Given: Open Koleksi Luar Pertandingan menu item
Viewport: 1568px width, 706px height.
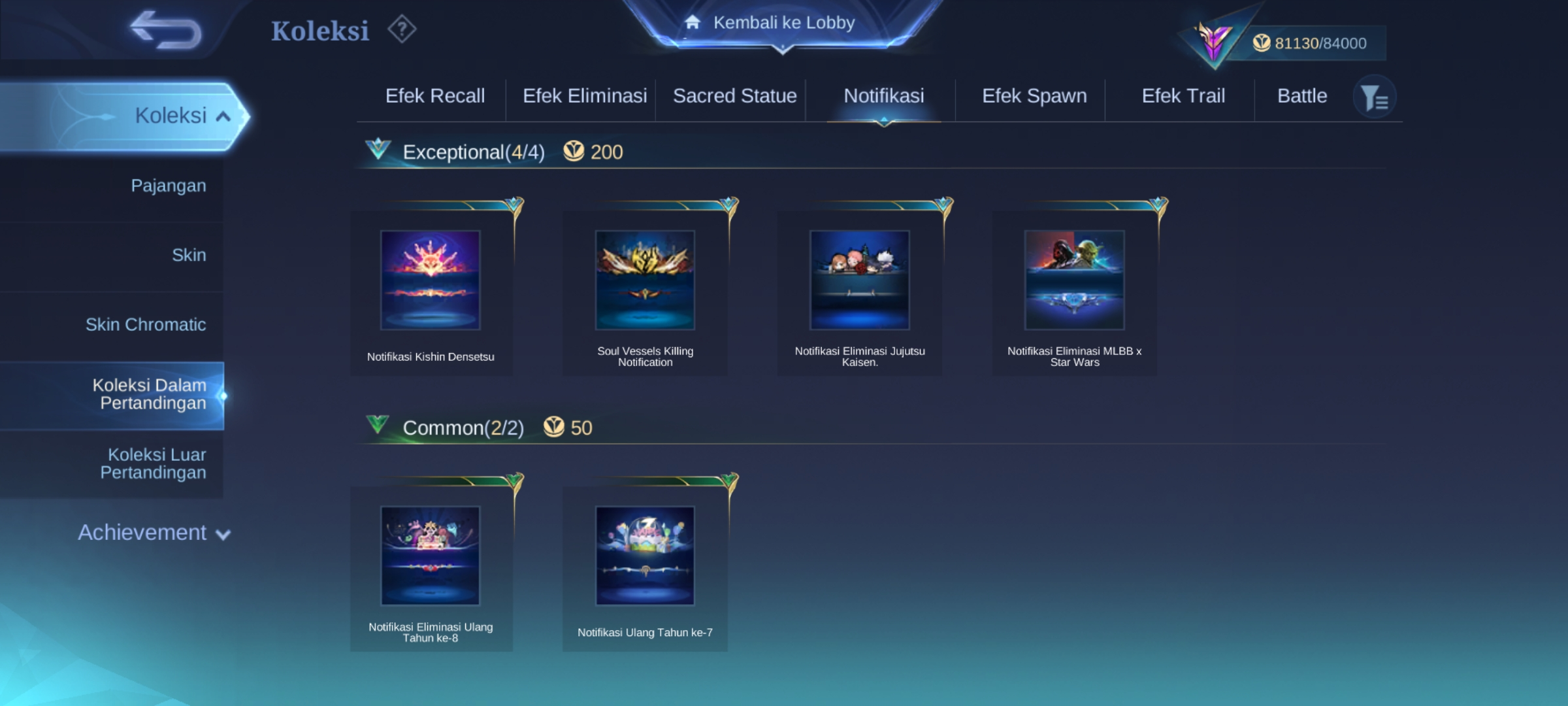Looking at the screenshot, I should (x=153, y=463).
